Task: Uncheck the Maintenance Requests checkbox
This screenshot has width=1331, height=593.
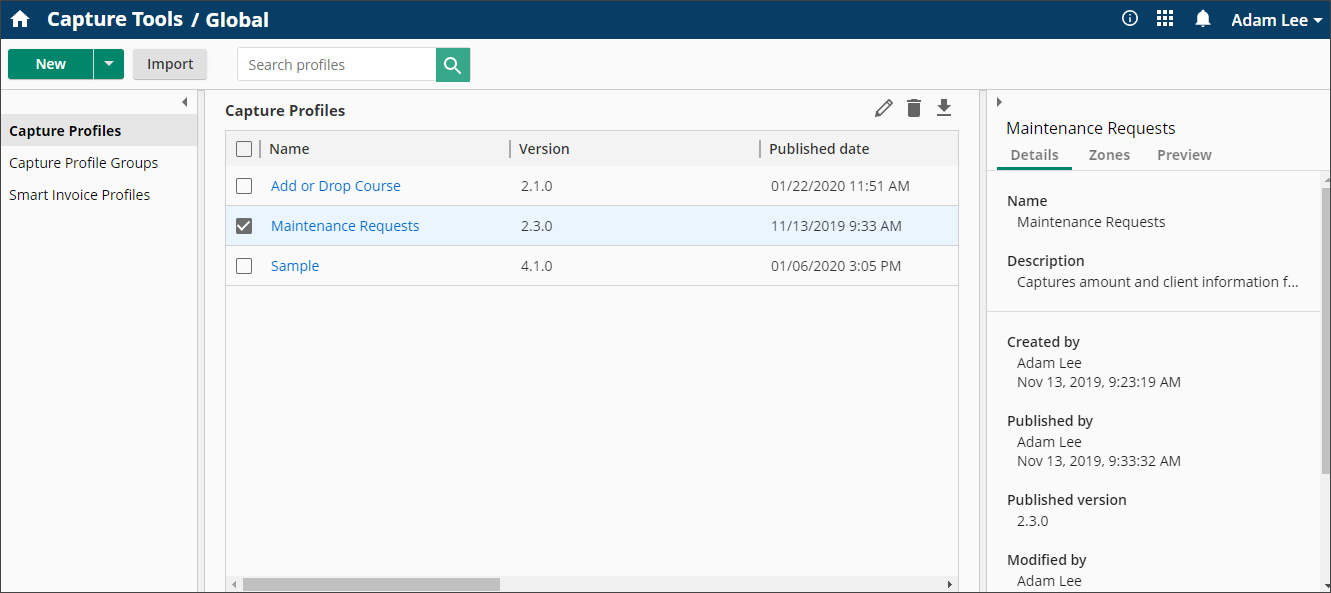Action: tap(244, 225)
